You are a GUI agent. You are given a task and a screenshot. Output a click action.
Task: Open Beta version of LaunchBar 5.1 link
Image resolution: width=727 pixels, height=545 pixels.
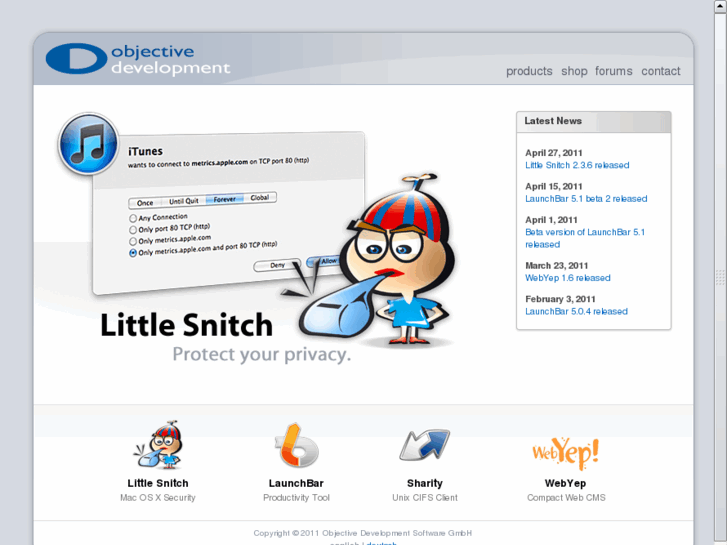(x=585, y=238)
